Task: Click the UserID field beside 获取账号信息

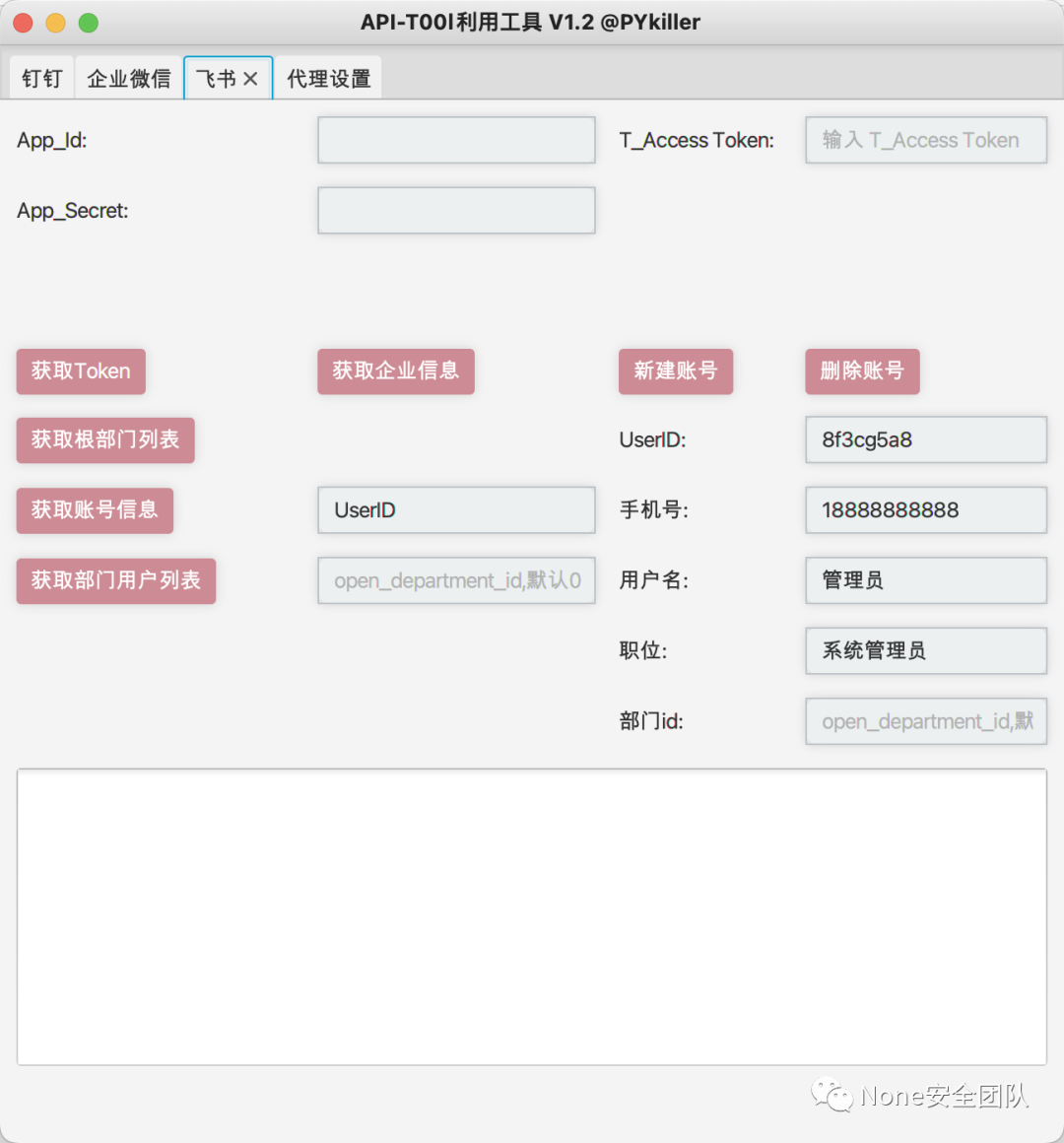Action: [x=456, y=510]
